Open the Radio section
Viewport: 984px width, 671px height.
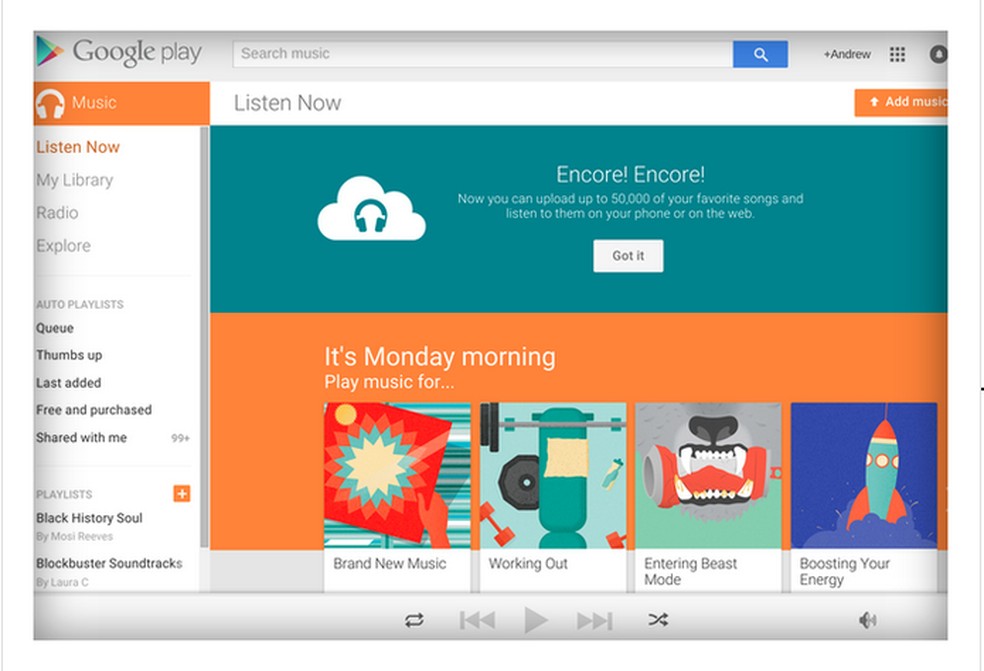tap(57, 213)
